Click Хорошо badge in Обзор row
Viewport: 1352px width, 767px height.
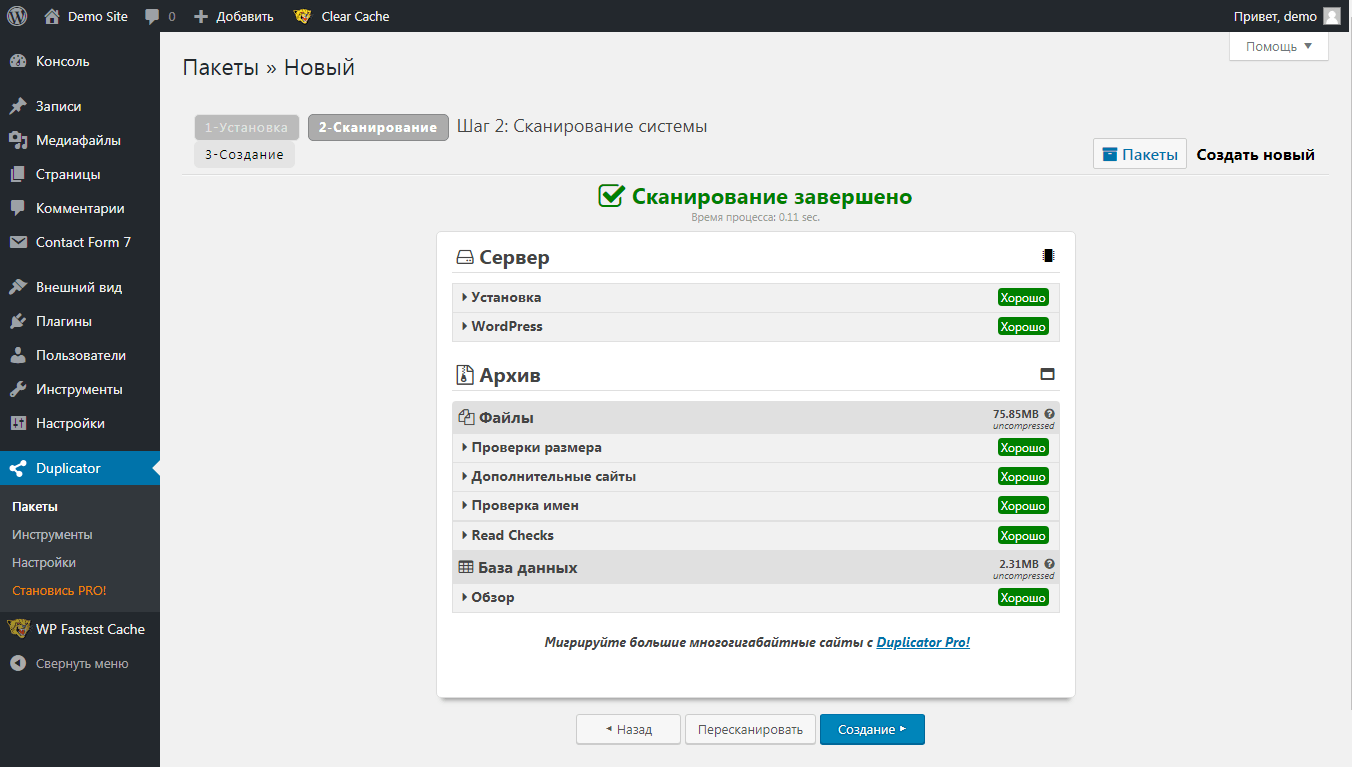click(x=1023, y=597)
